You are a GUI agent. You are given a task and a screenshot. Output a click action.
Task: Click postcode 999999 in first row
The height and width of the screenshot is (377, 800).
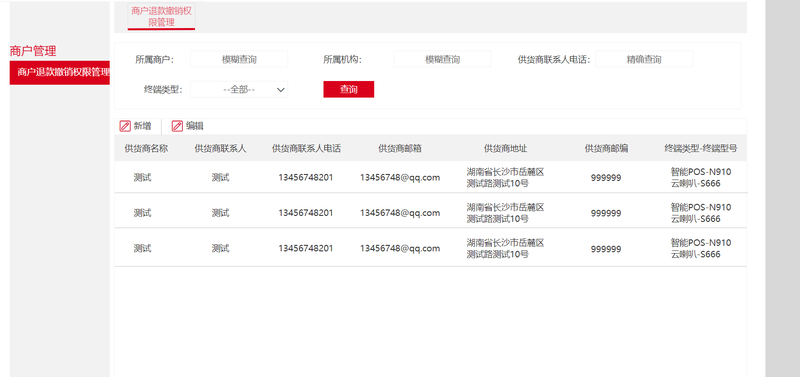(x=606, y=178)
